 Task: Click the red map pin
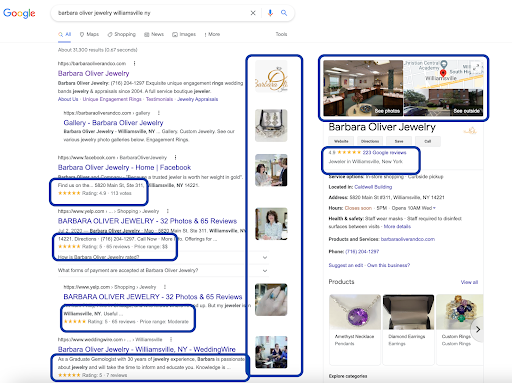pos(443,73)
